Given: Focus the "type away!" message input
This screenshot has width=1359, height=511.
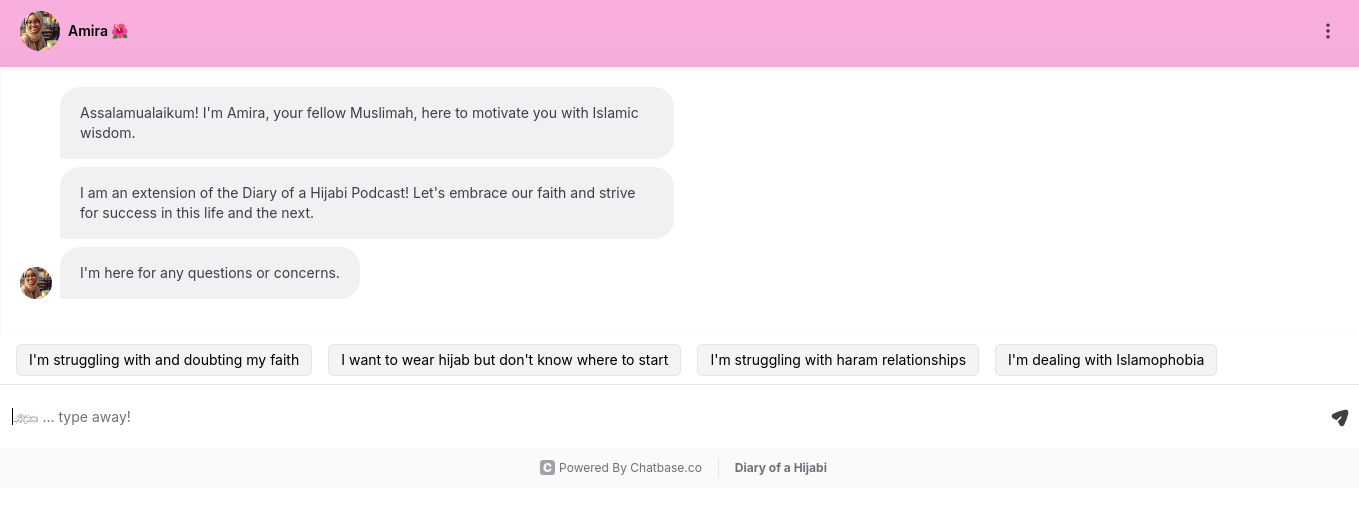Looking at the screenshot, I should point(600,417).
